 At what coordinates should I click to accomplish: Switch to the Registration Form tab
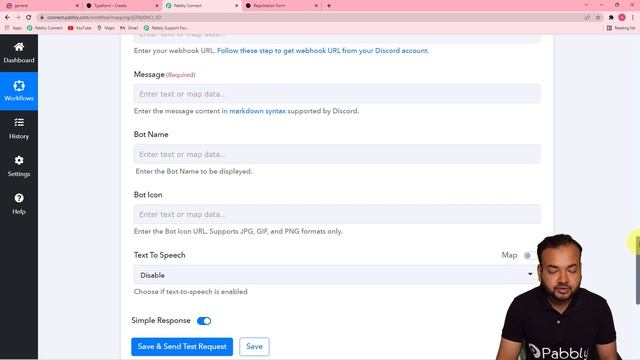[x=281, y=6]
